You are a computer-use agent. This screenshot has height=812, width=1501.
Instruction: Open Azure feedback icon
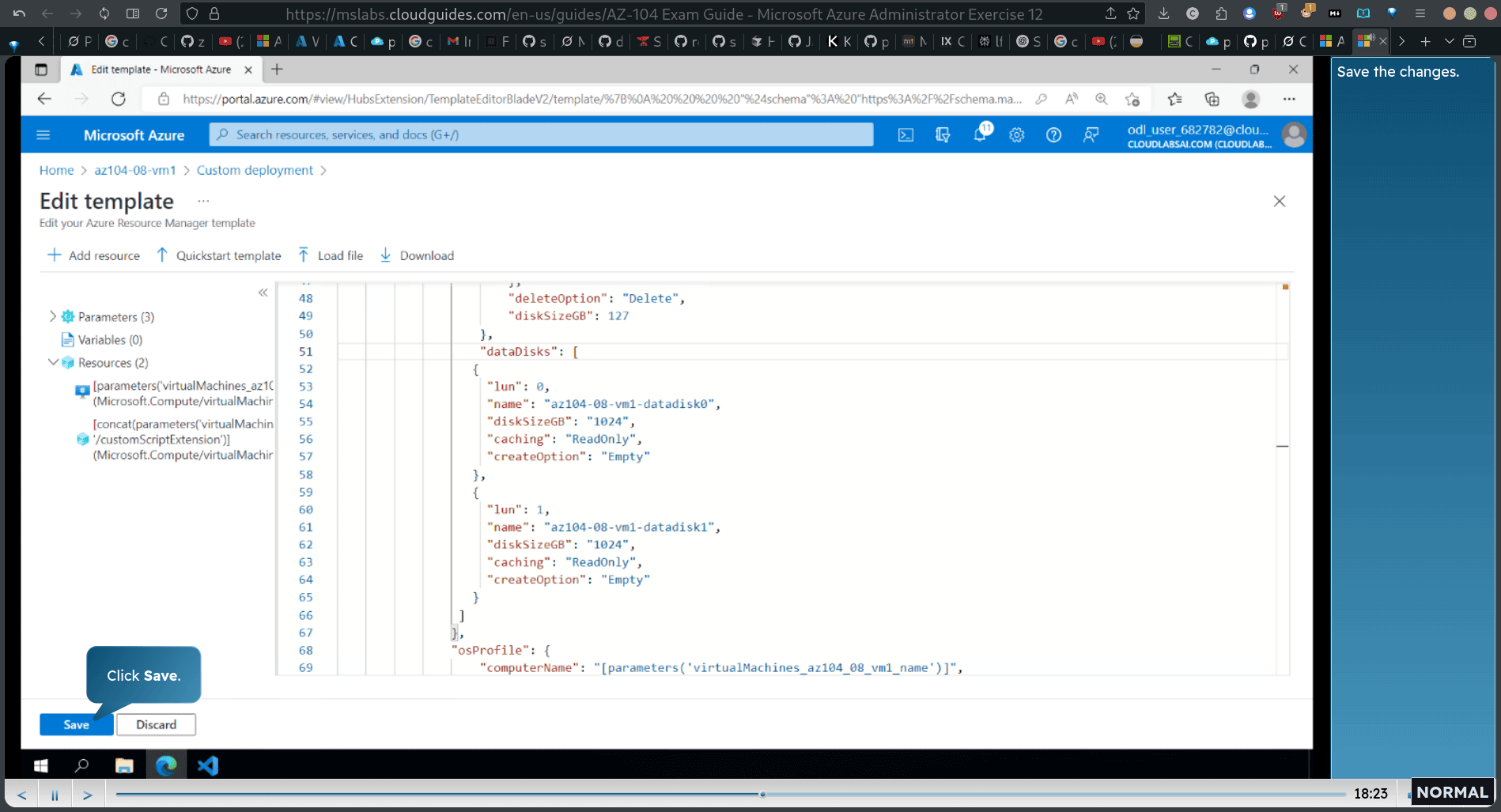(x=1091, y=135)
